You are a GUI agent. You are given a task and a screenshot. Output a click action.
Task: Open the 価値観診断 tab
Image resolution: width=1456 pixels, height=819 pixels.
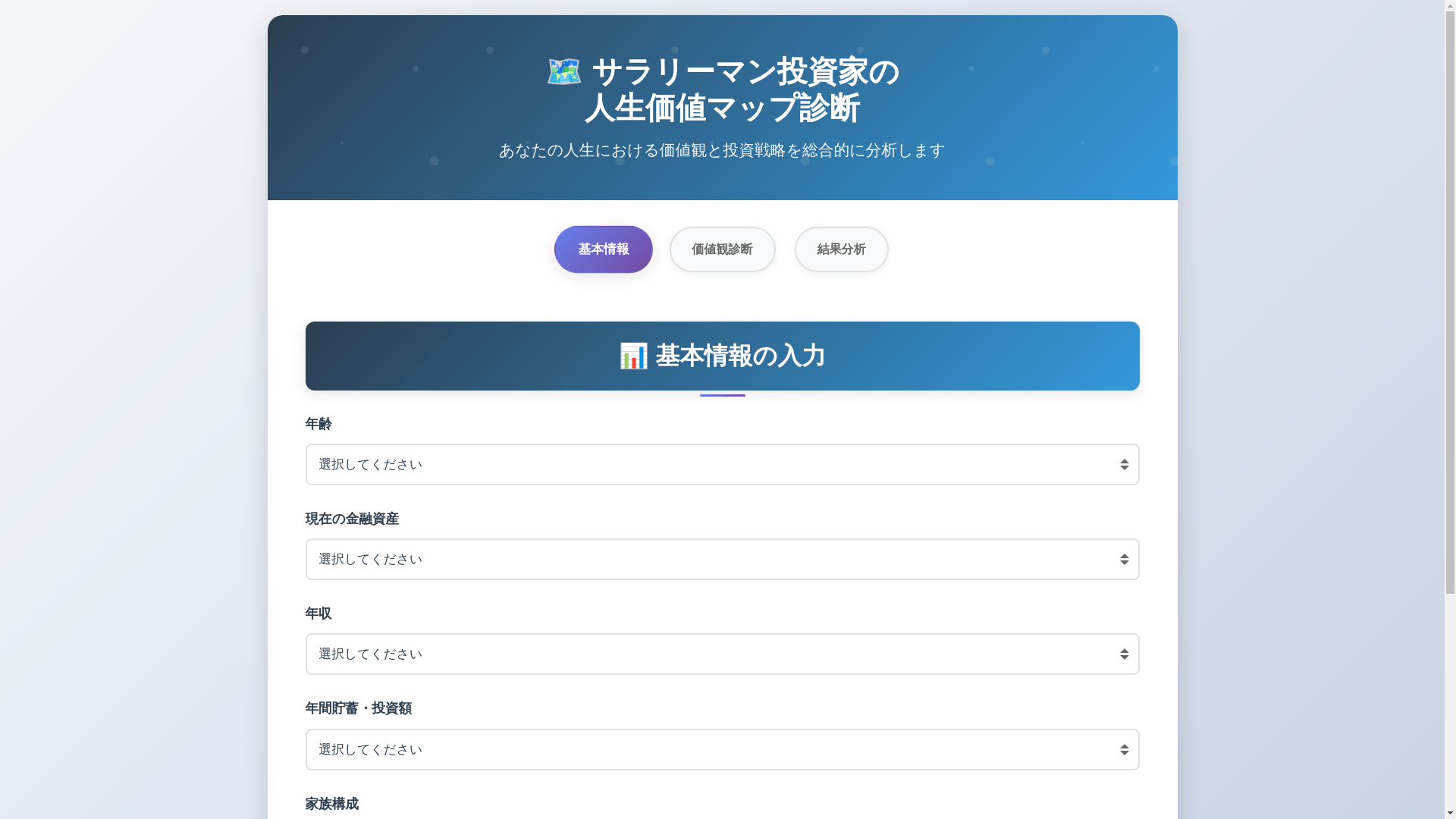click(722, 249)
